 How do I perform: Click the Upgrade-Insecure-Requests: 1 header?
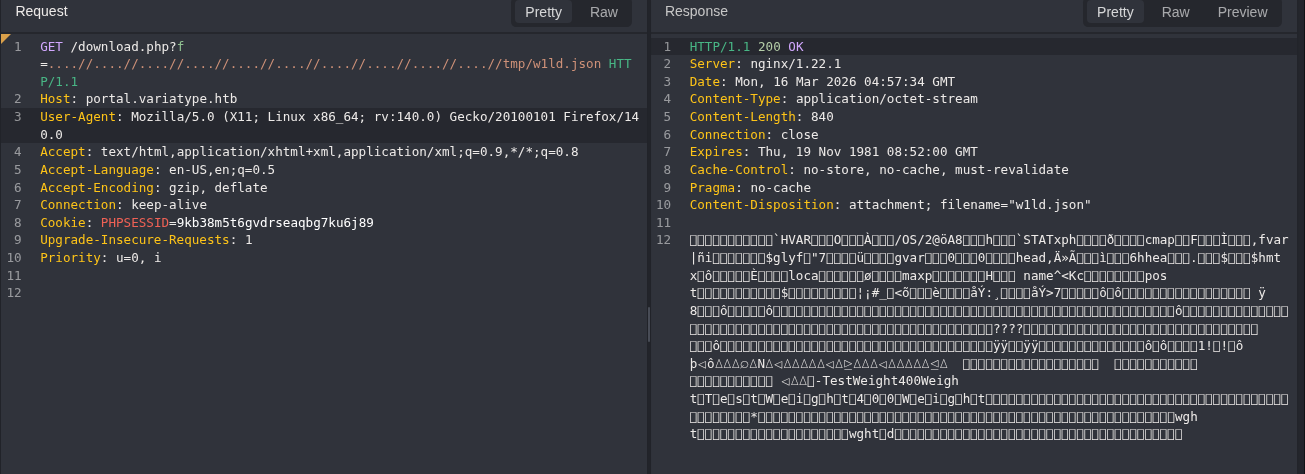(146, 241)
